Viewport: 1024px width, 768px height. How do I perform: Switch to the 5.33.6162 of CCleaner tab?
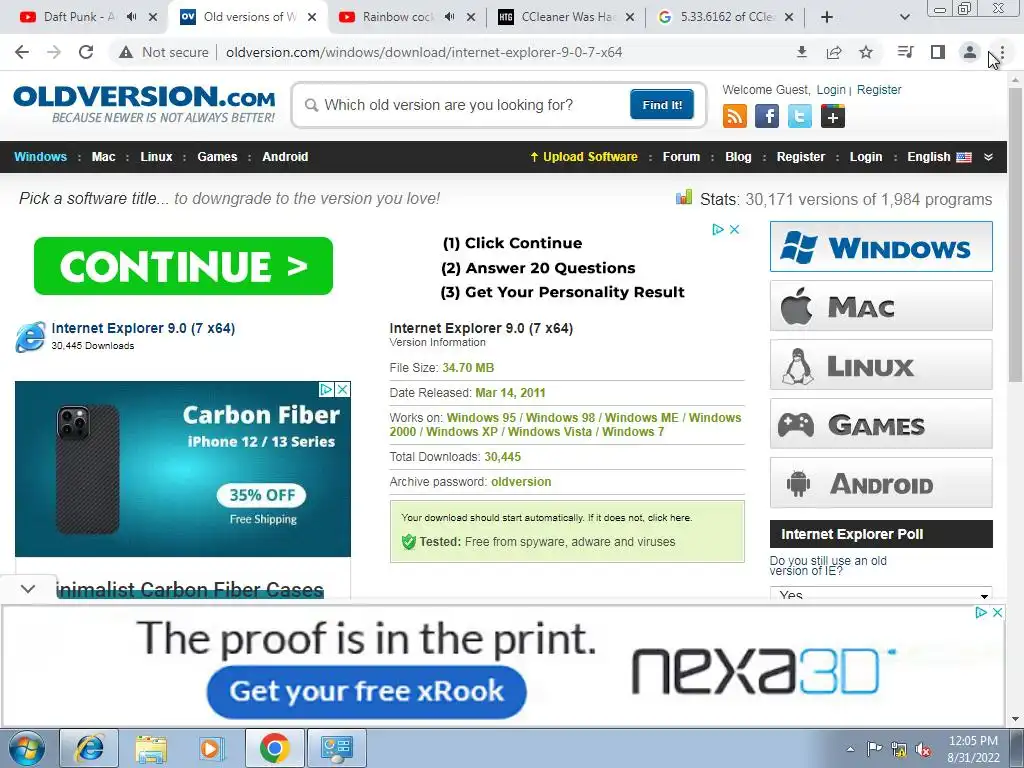click(726, 17)
